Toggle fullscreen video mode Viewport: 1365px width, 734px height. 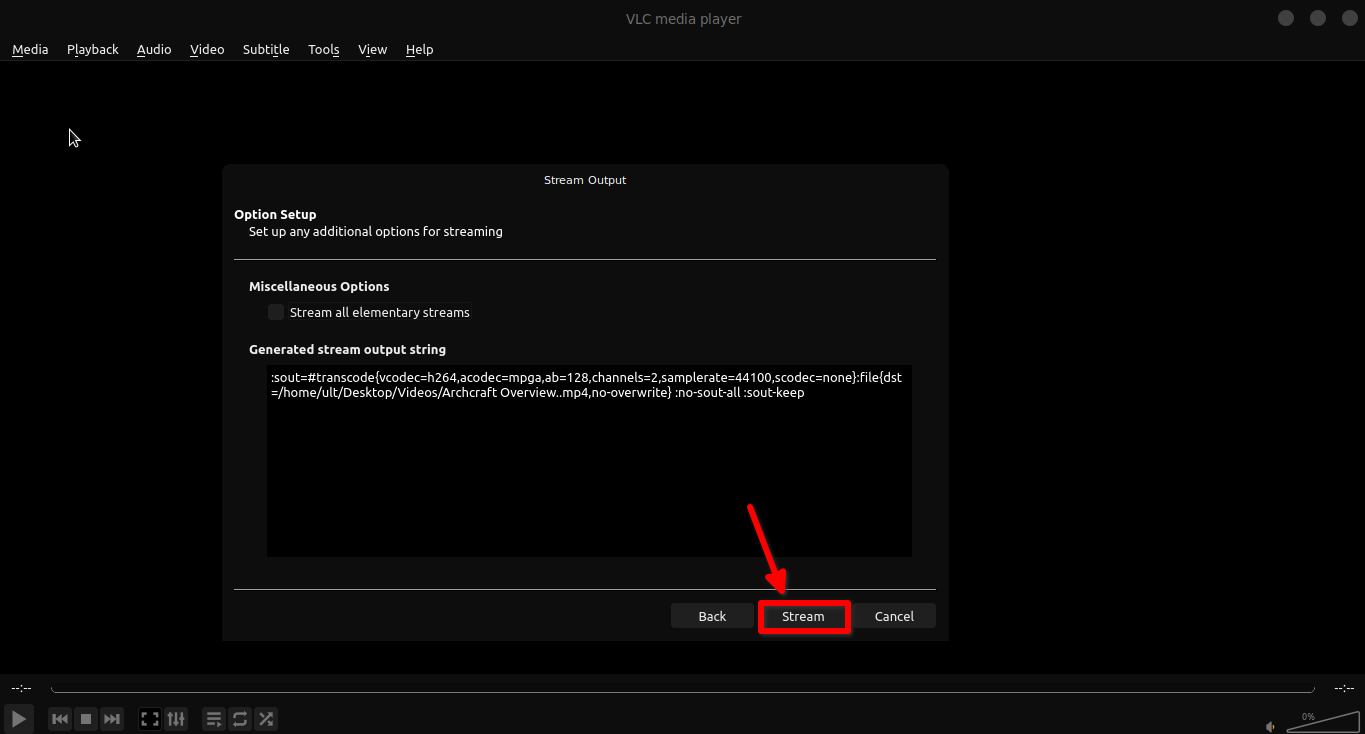point(150,718)
